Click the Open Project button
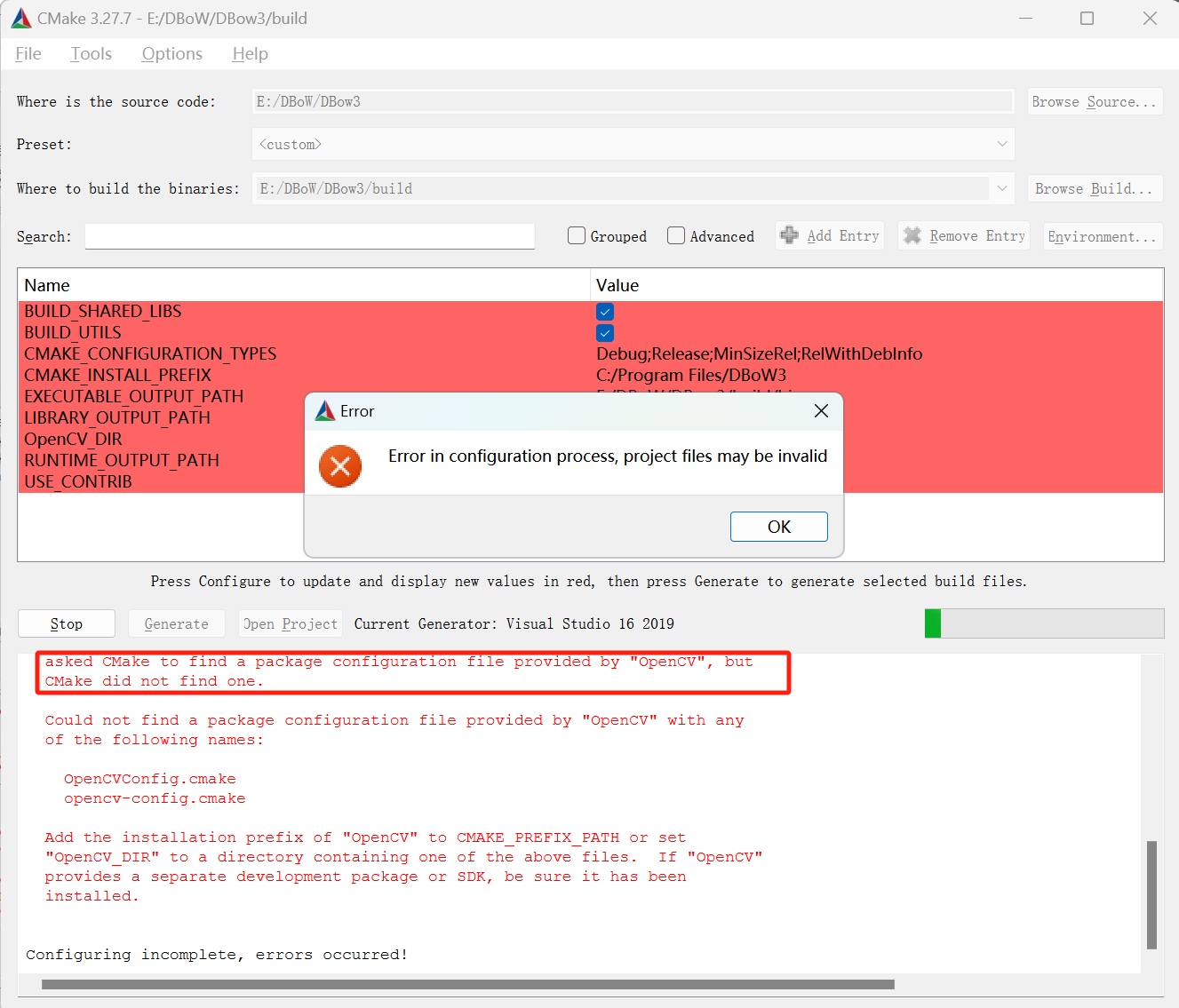The image size is (1179, 1008). [291, 623]
